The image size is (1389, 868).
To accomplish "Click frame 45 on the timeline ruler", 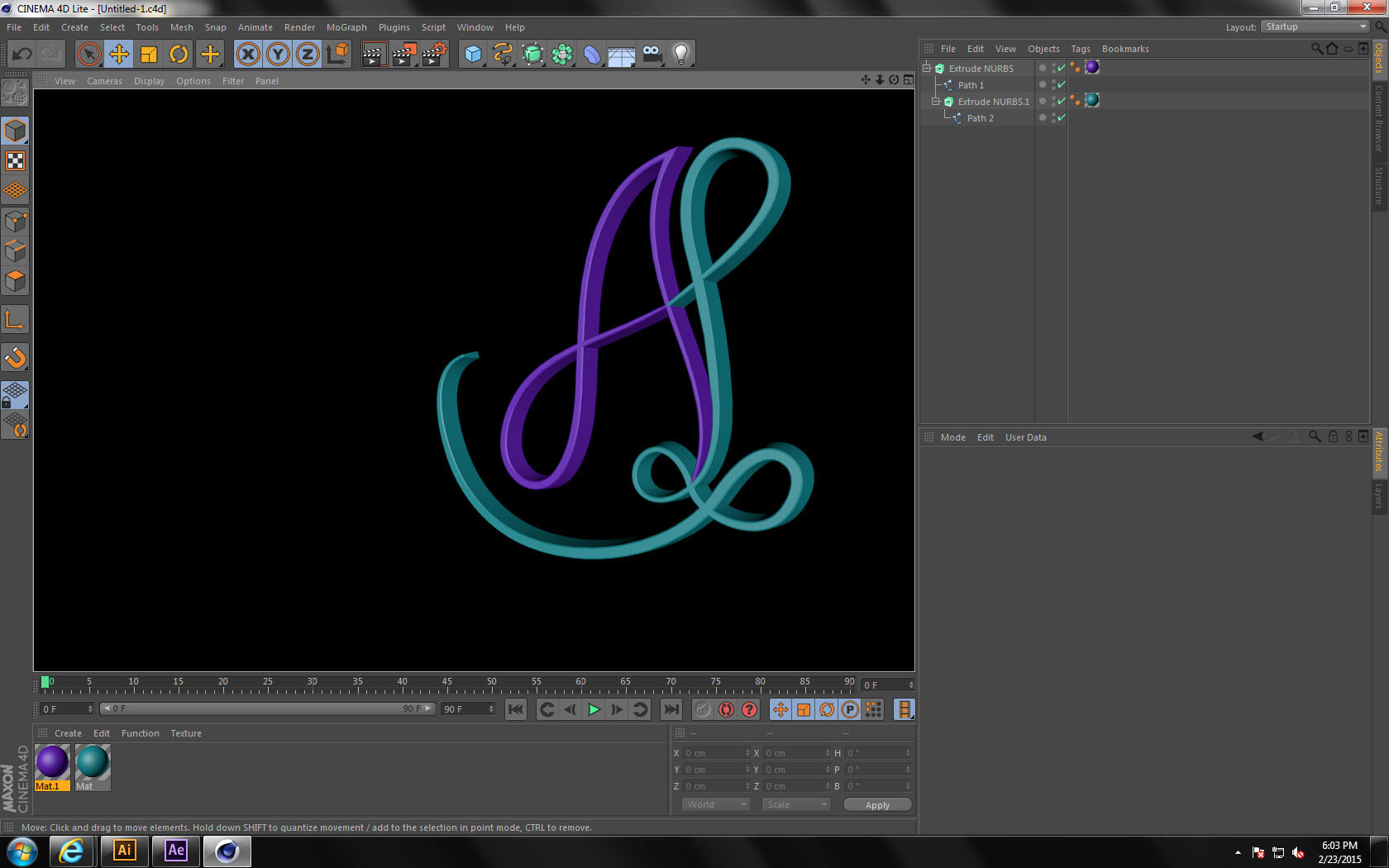I will click(x=447, y=683).
